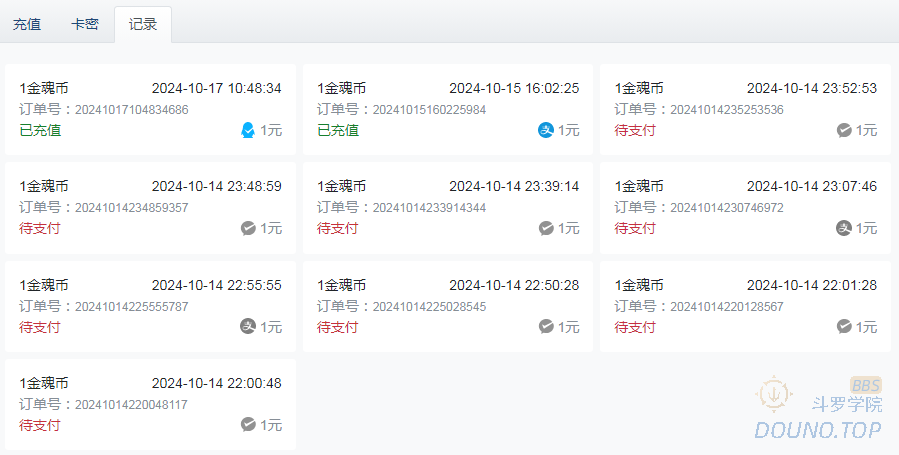Click gray Alipay icon on 23:07:46 order
Viewport: 899px width, 455px height.
[844, 228]
